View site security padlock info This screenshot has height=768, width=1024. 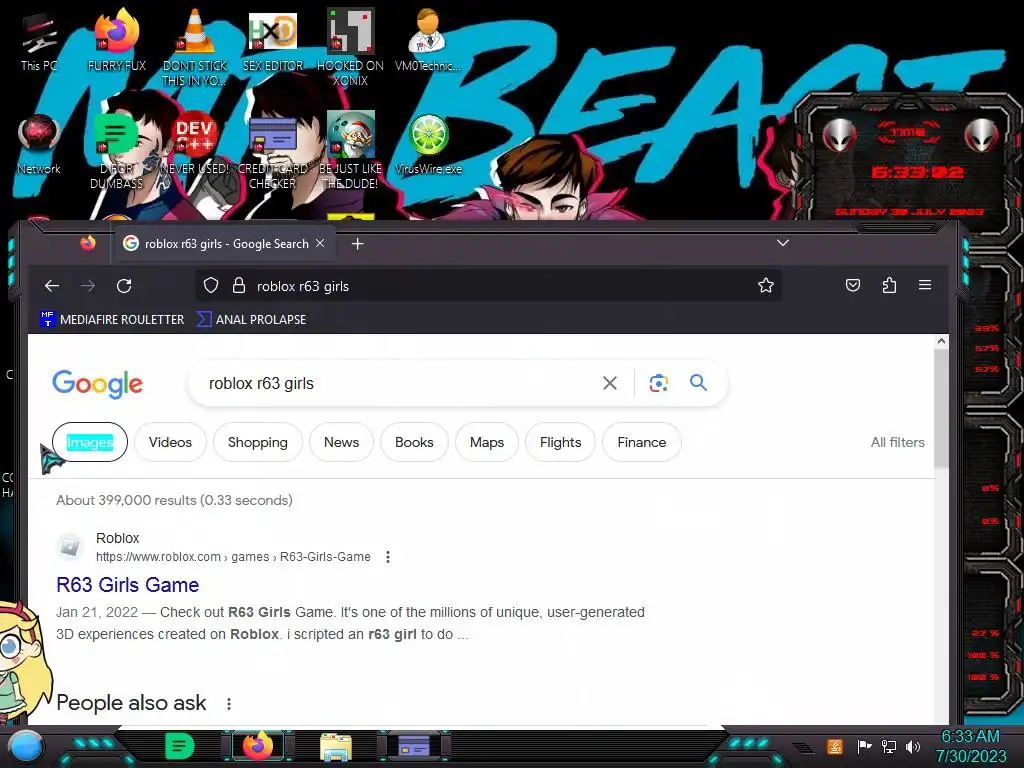click(x=239, y=286)
